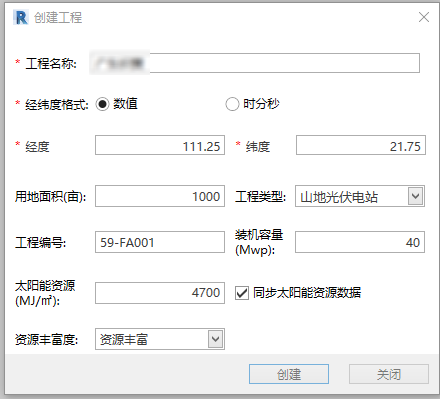Click the 装机容量 (Mwp) label
The width and height of the screenshot is (440, 399).
coord(259,242)
